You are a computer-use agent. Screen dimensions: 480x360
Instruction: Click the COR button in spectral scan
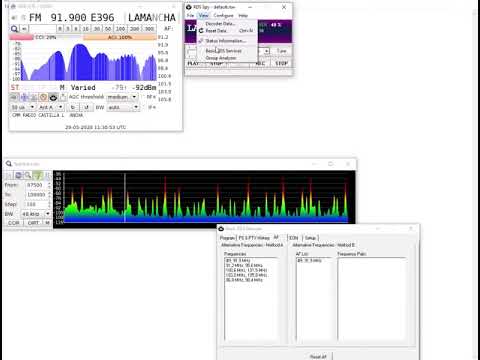[14, 223]
